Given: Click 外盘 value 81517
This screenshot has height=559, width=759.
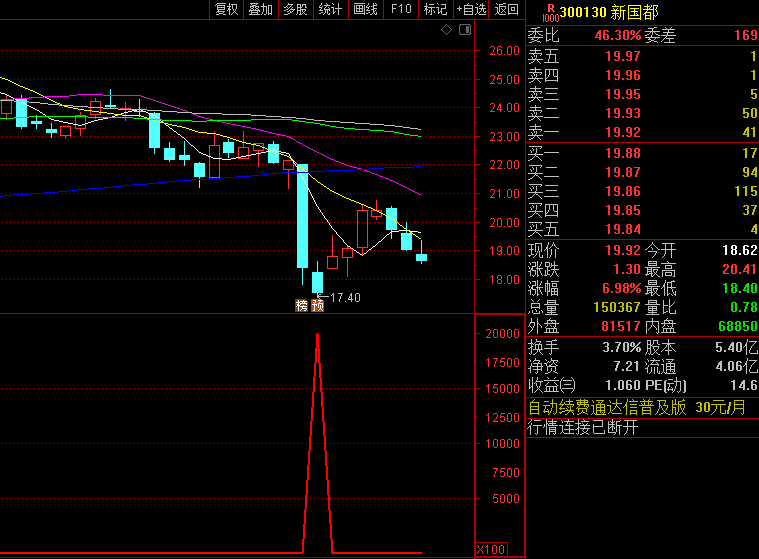Looking at the screenshot, I should [x=621, y=326].
